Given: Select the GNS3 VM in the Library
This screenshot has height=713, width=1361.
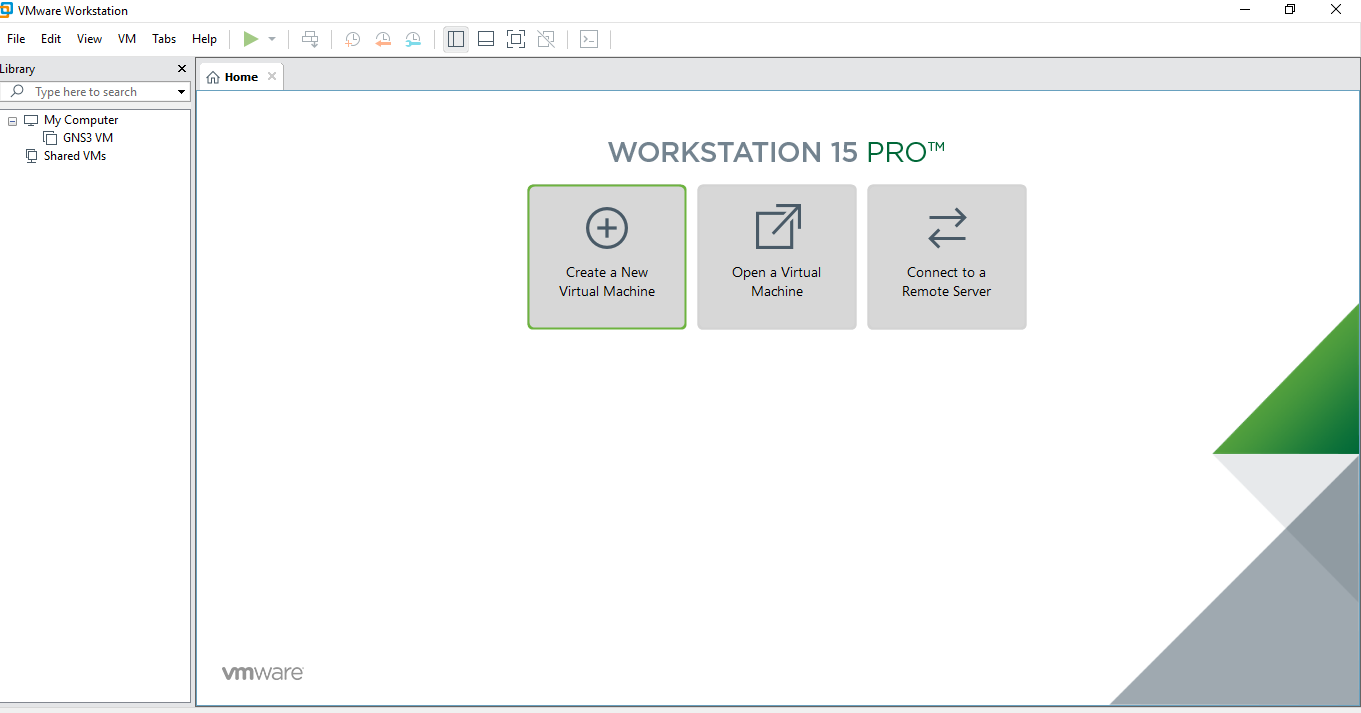Looking at the screenshot, I should 87,137.
